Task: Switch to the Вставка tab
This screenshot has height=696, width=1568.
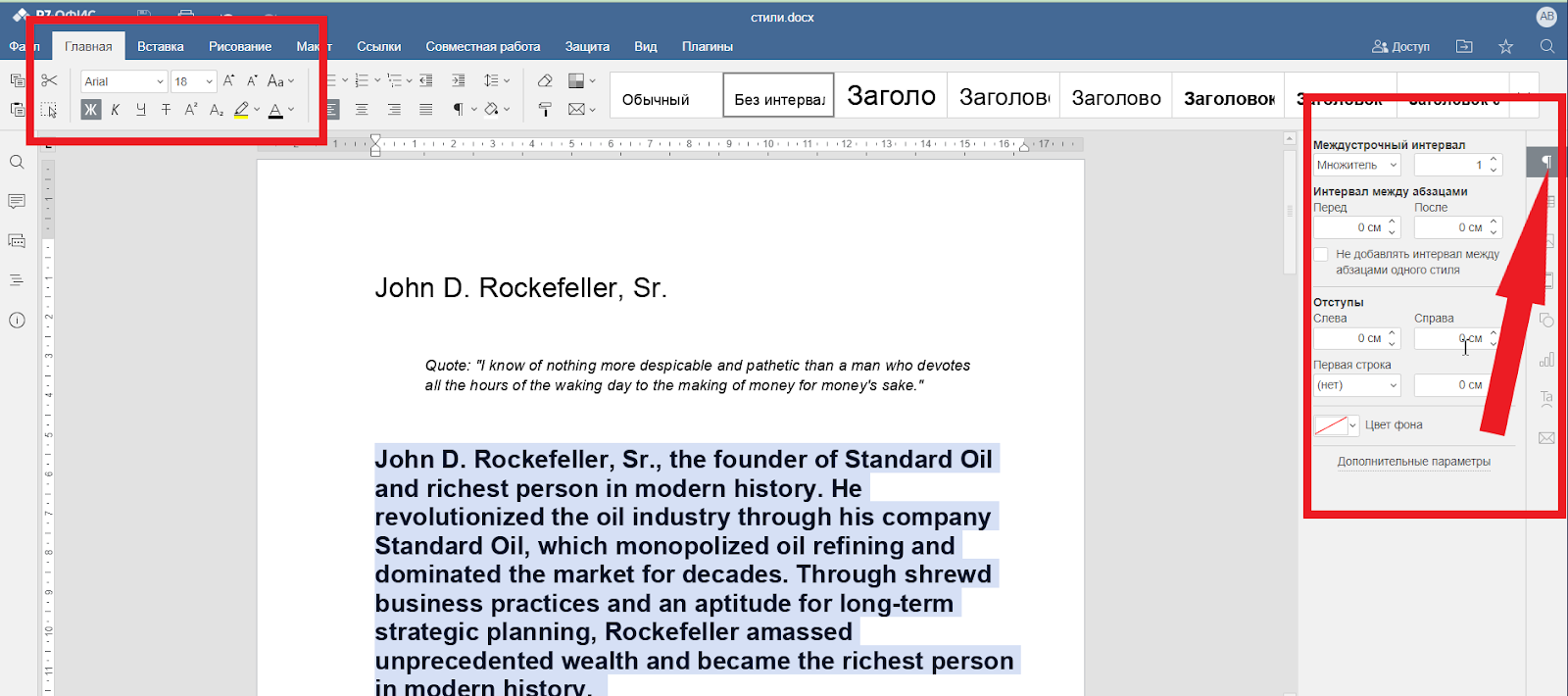Action: [x=161, y=46]
